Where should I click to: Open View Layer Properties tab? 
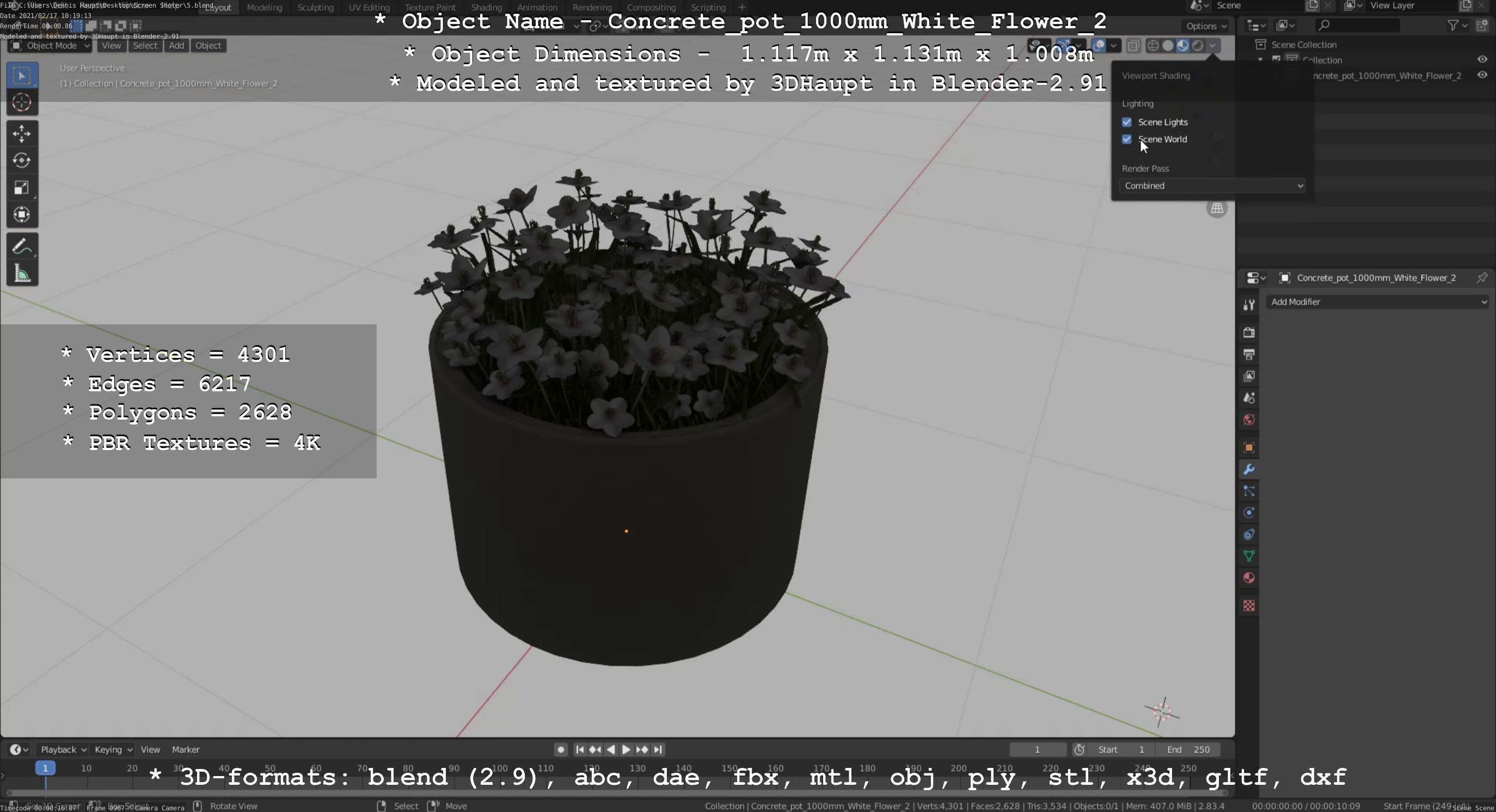[1249, 376]
